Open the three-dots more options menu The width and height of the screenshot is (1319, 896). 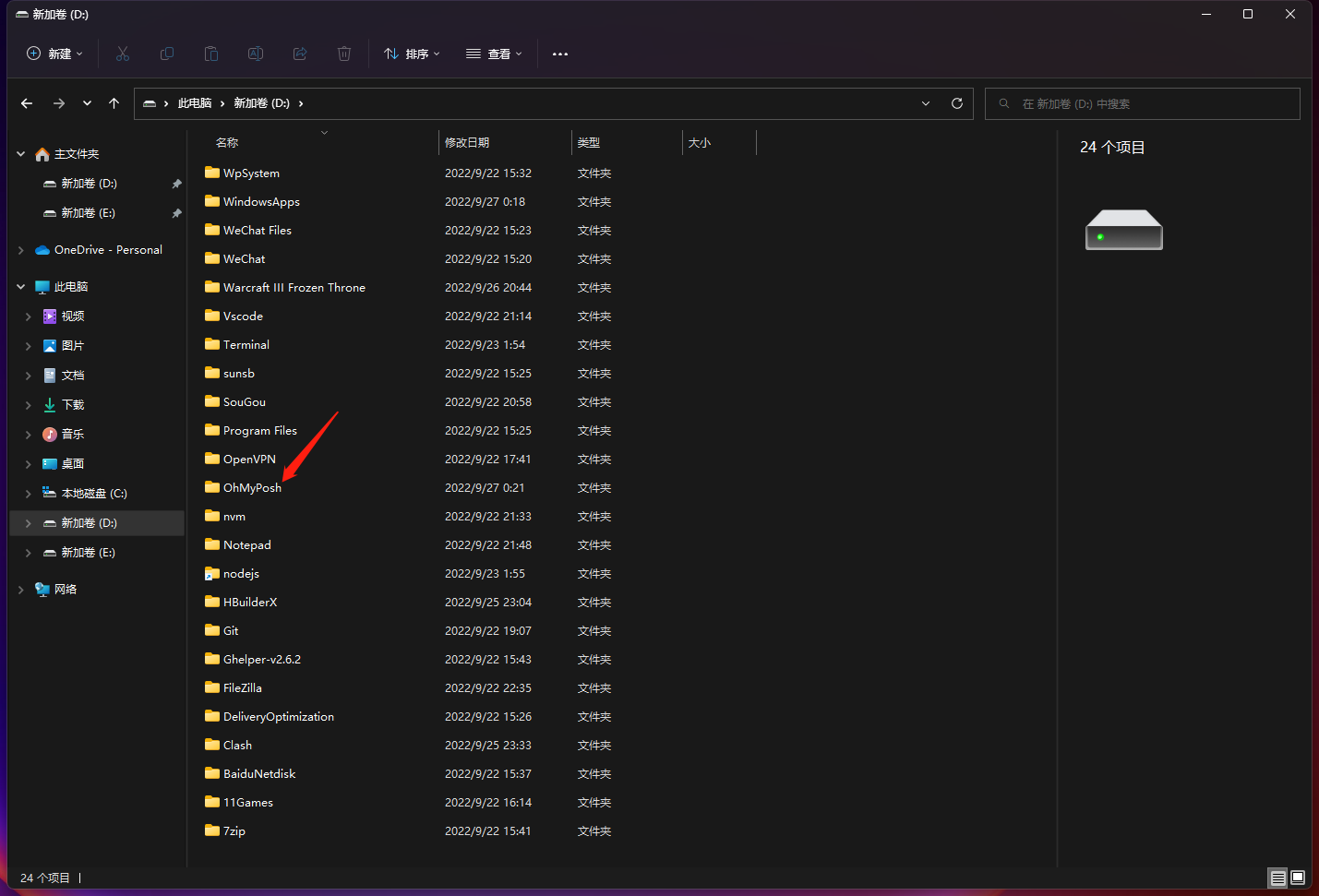(560, 54)
